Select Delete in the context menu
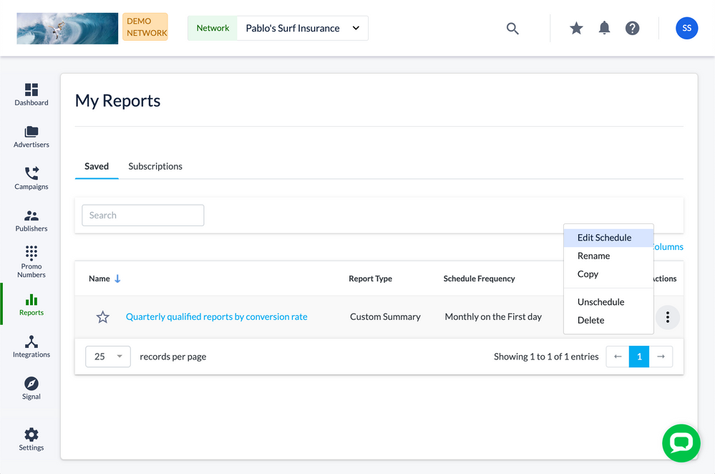 tap(608, 320)
